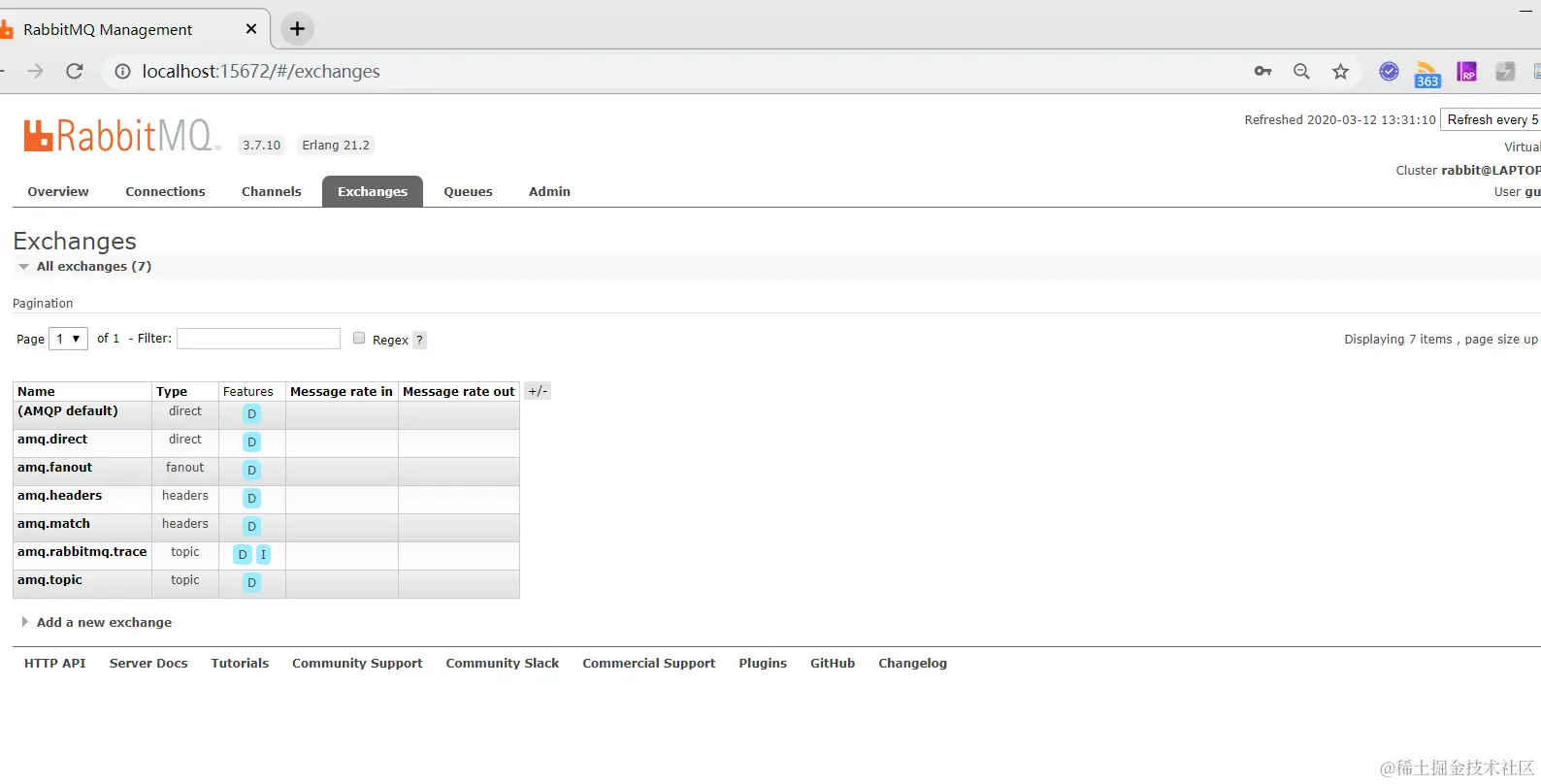This screenshot has height=784, width=1541.
Task: Open the amq.fanout exchange
Action: point(55,467)
